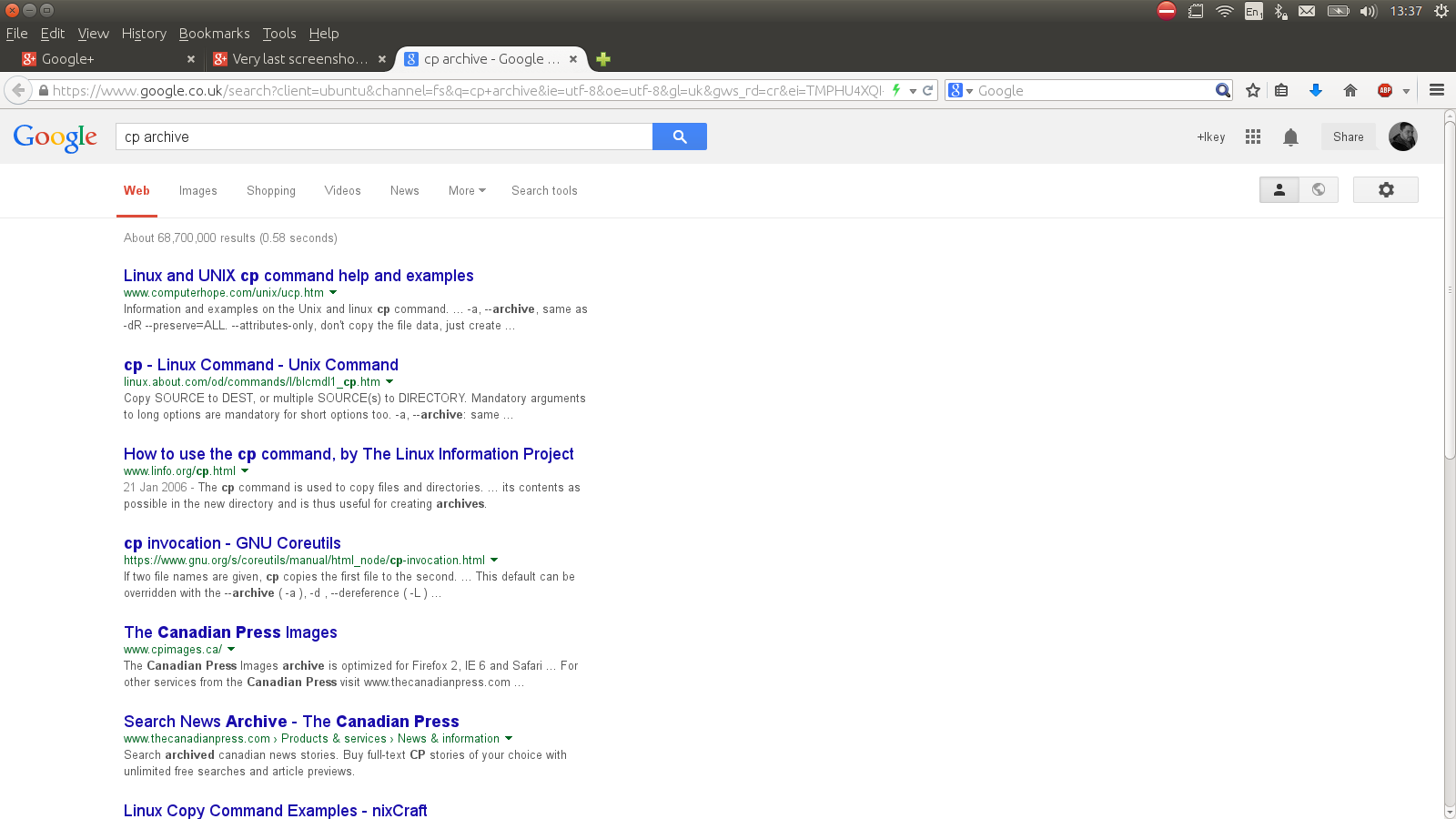Select the Images search tab

197,190
